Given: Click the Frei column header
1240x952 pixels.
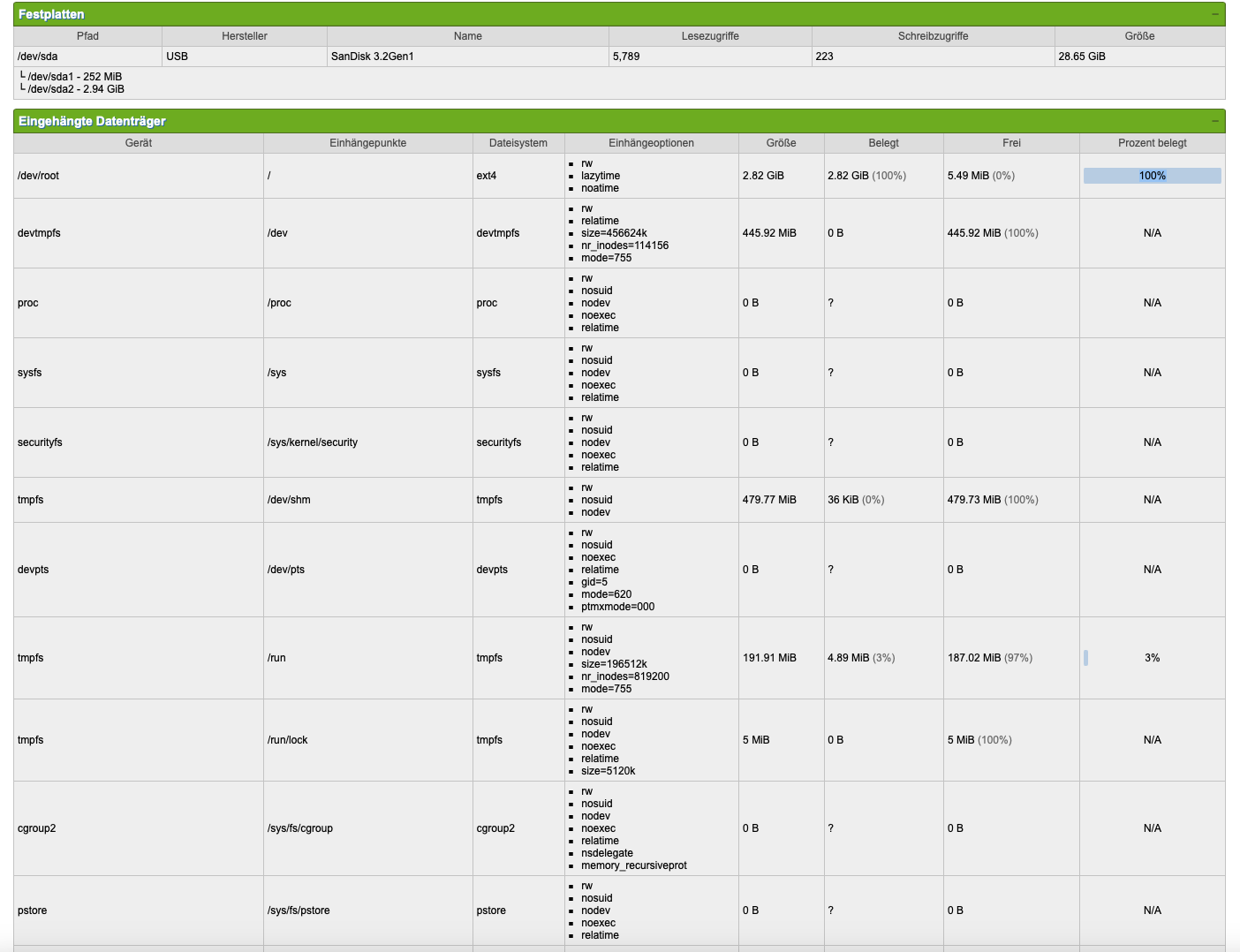Looking at the screenshot, I should coord(1011,143).
